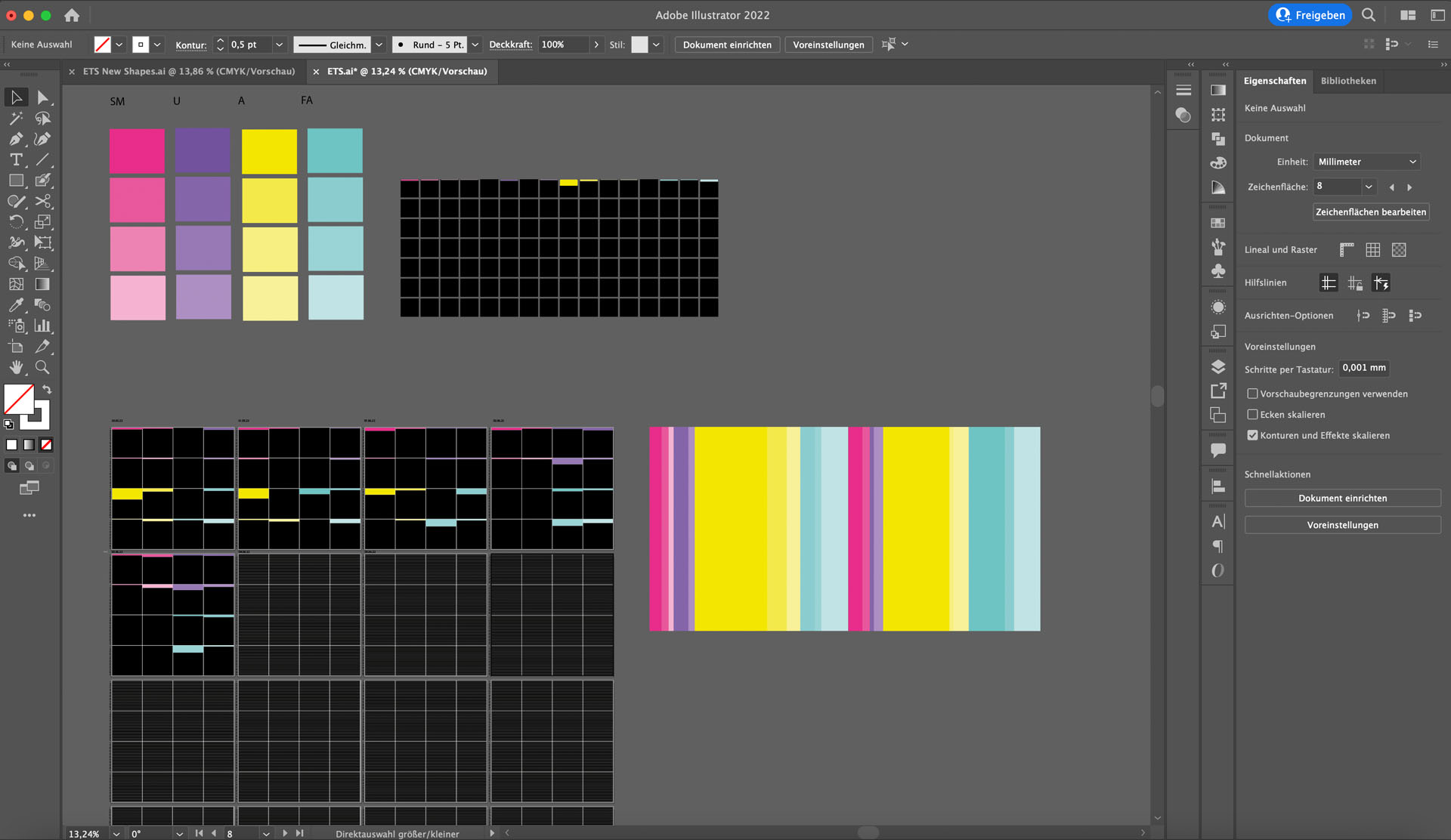Open the Rund 5 Pt. brush dropdown
The height and width of the screenshot is (840, 1451).
click(475, 45)
